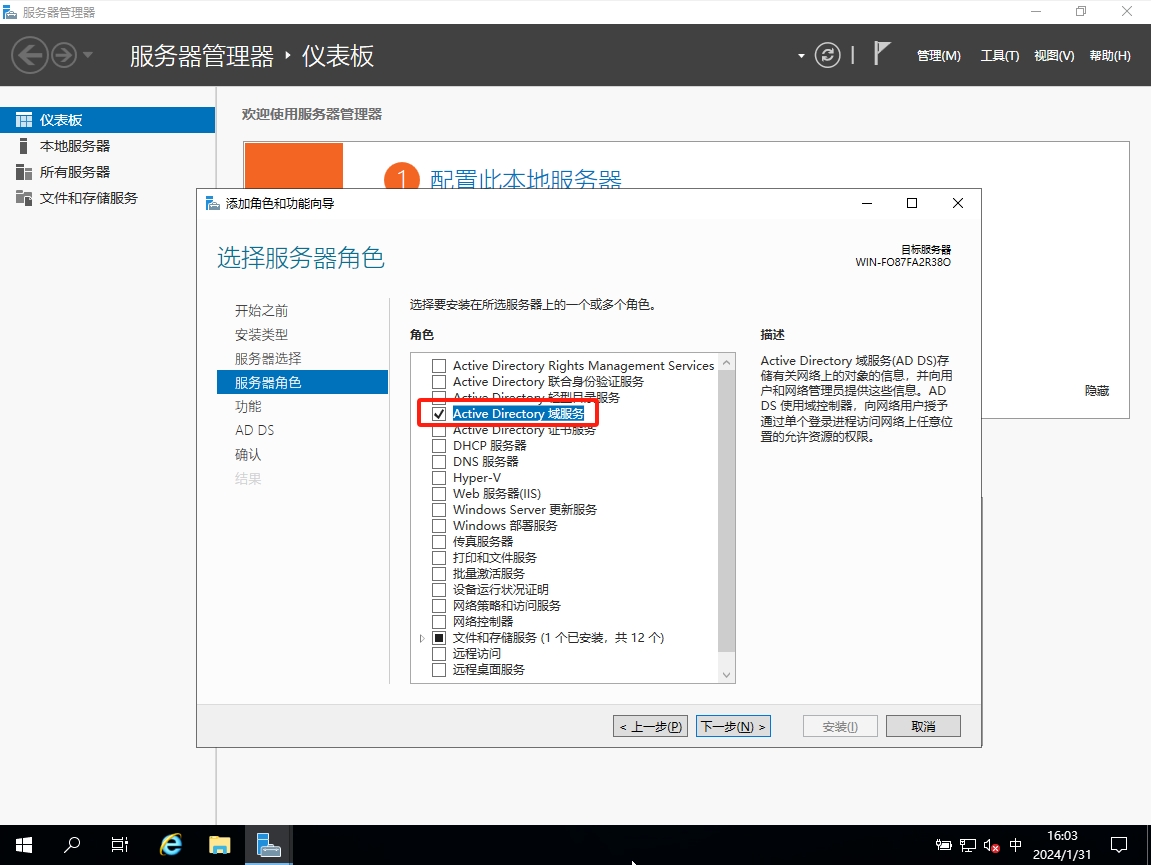Image resolution: width=1151 pixels, height=865 pixels.
Task: Go to the 安装类型 wizard step
Action: 261,335
